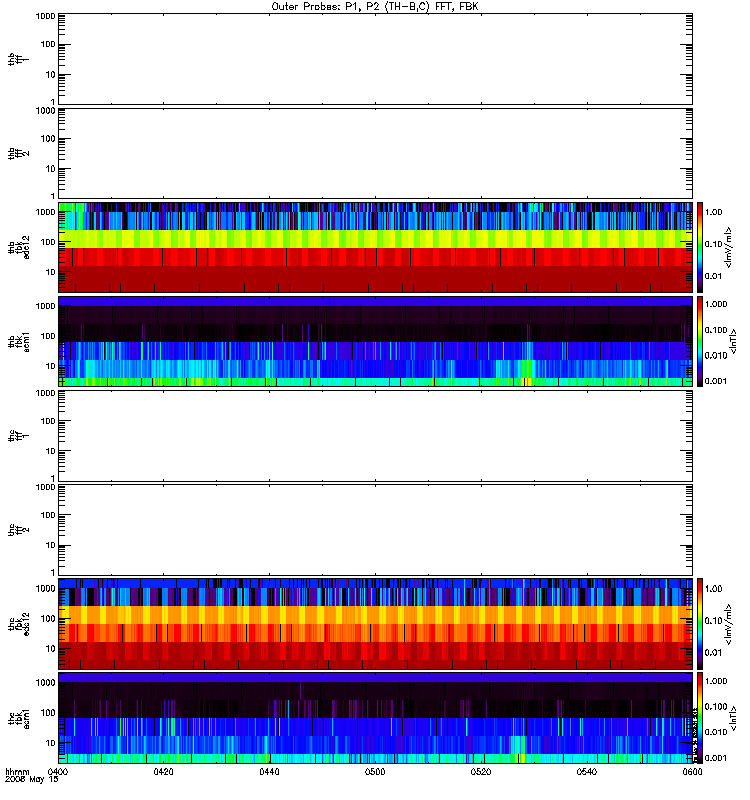Click the 0540 time axis label

(x=587, y=771)
